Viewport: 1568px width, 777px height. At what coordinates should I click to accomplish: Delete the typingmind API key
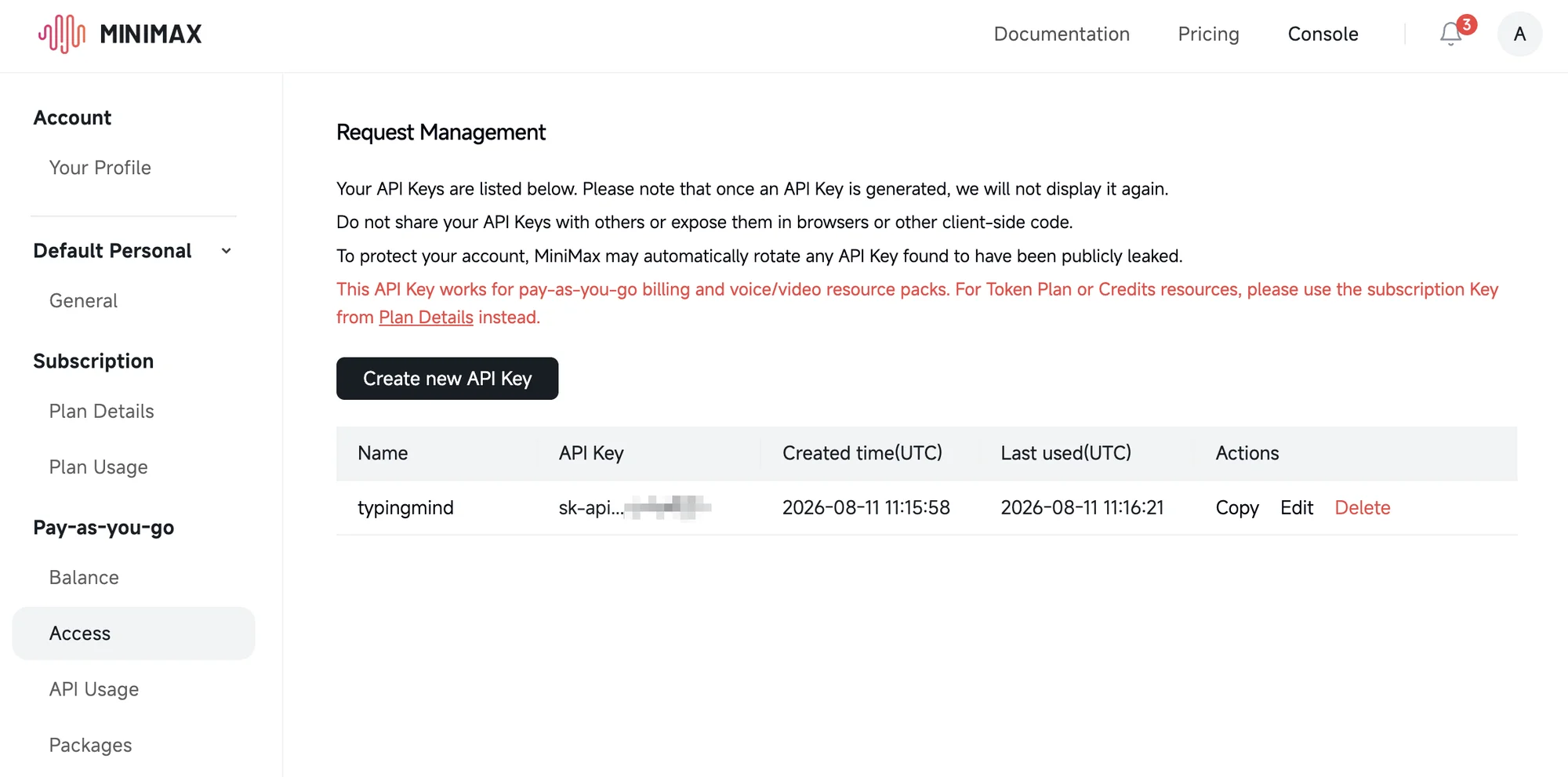point(1362,508)
